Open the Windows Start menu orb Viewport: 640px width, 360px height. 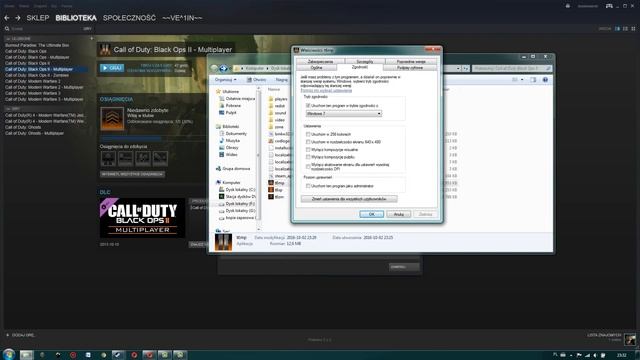[x=9, y=354]
